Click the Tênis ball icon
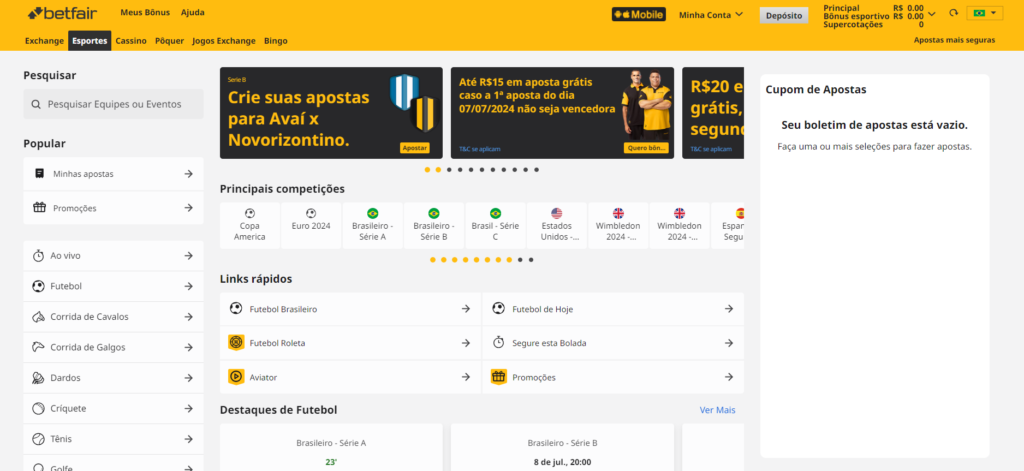Viewport: 1024px width, 471px height. point(39,439)
